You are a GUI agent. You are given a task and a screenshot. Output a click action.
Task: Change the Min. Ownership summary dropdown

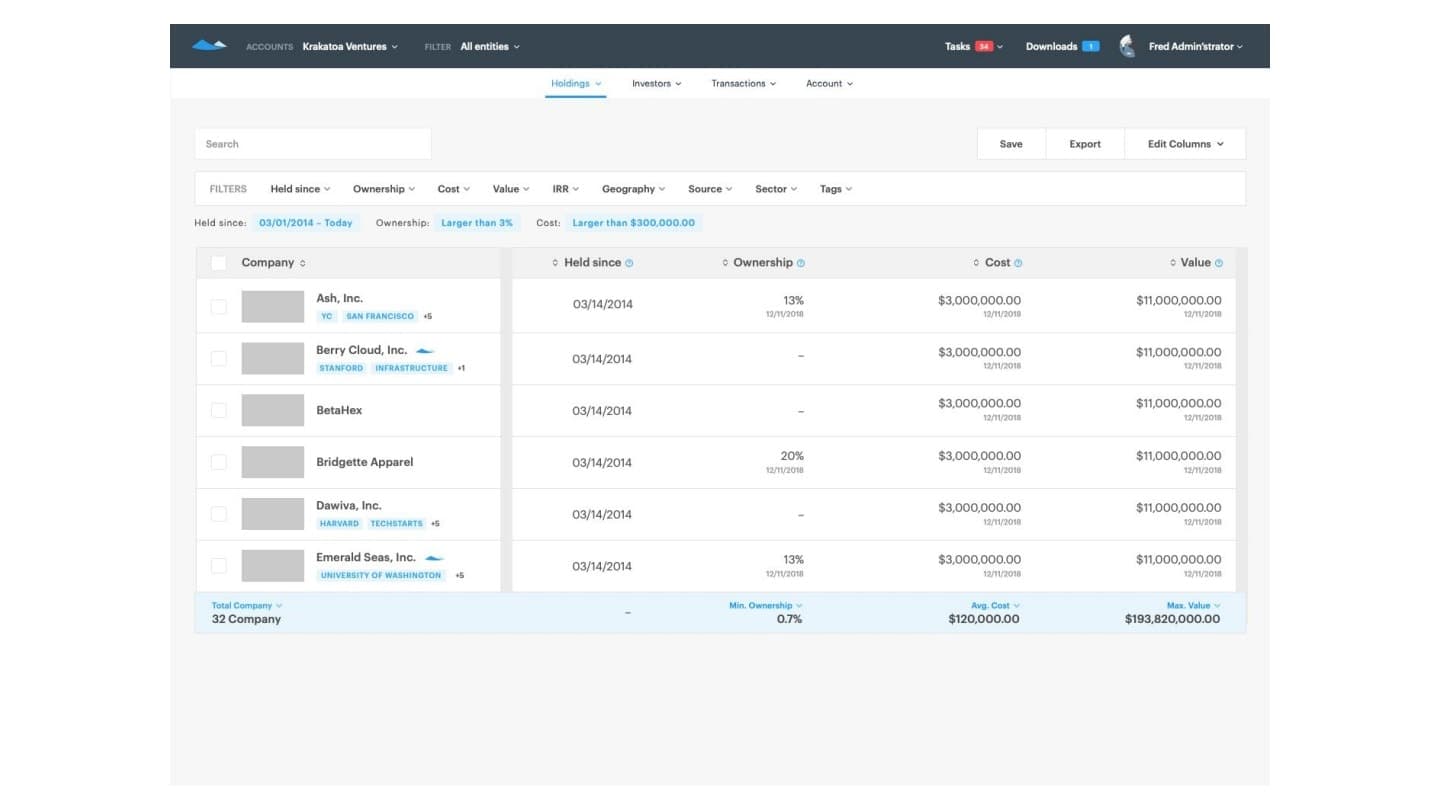pyautogui.click(x=766, y=605)
